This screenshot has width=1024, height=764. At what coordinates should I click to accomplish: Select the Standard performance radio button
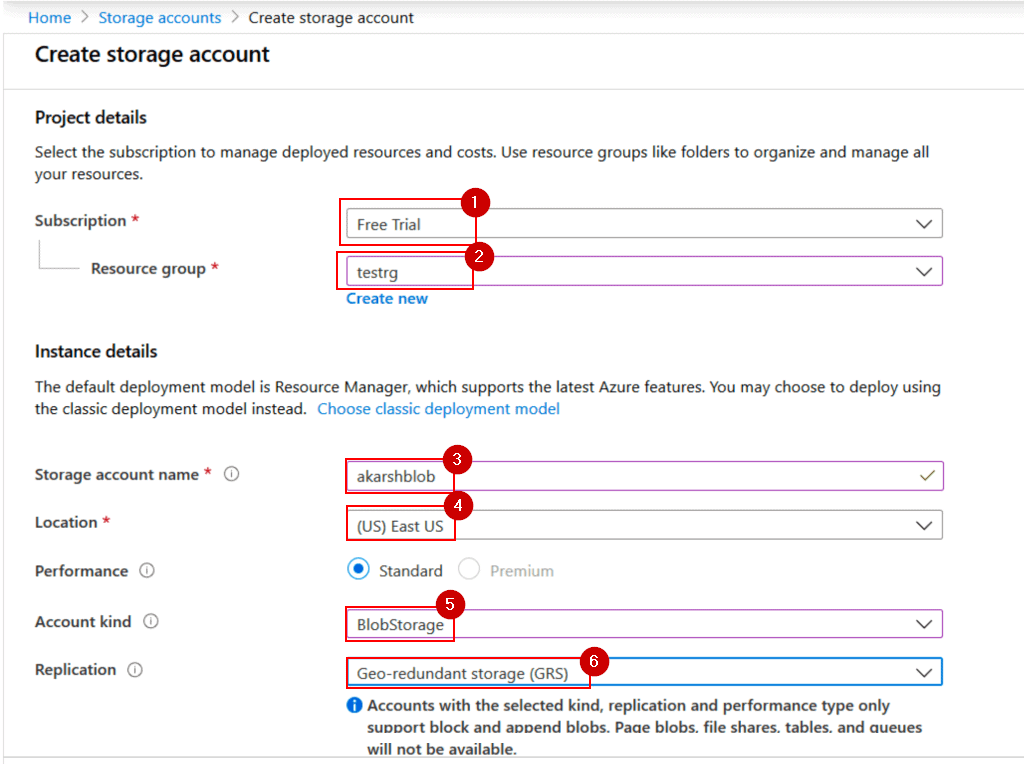(x=358, y=570)
